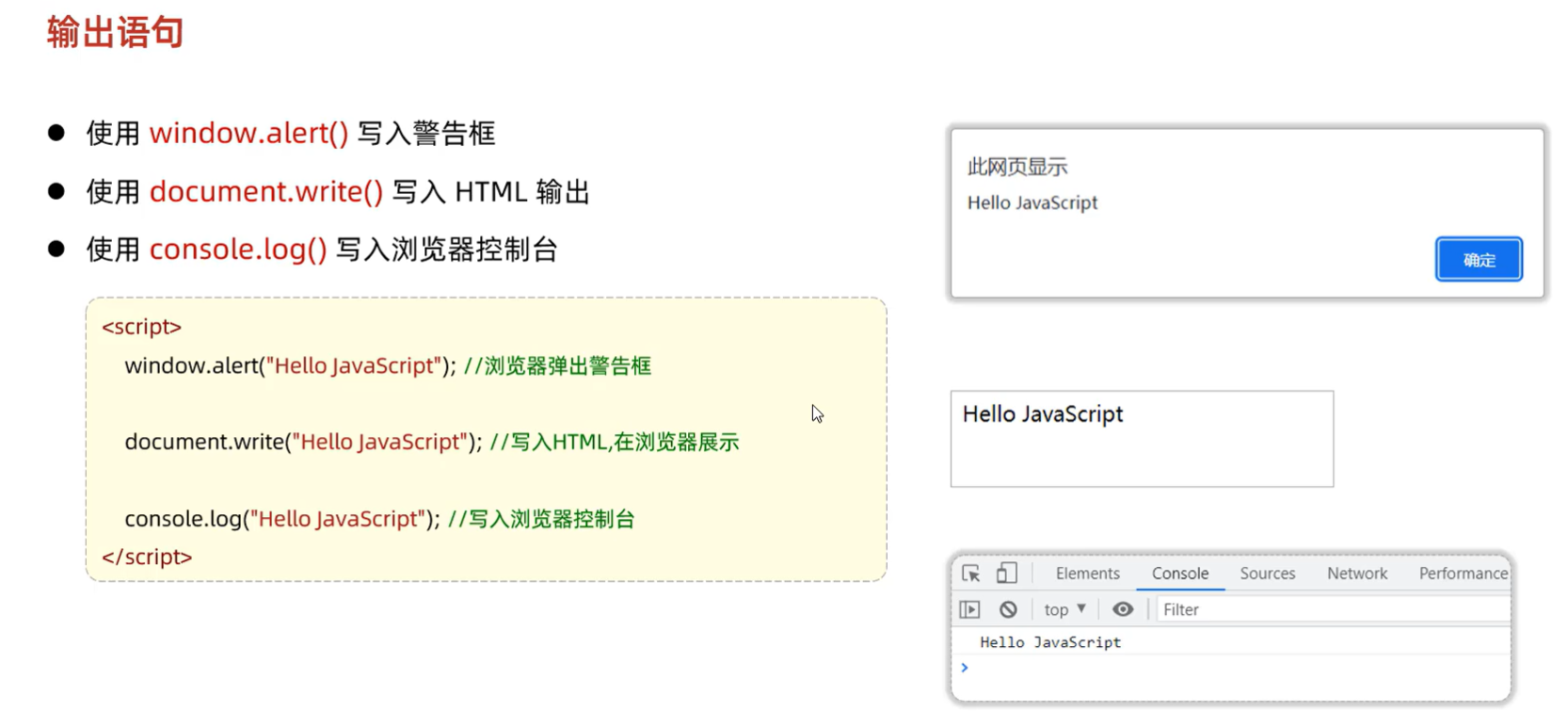Switch to the Elements tab
The width and height of the screenshot is (1568, 711).
tap(1087, 574)
